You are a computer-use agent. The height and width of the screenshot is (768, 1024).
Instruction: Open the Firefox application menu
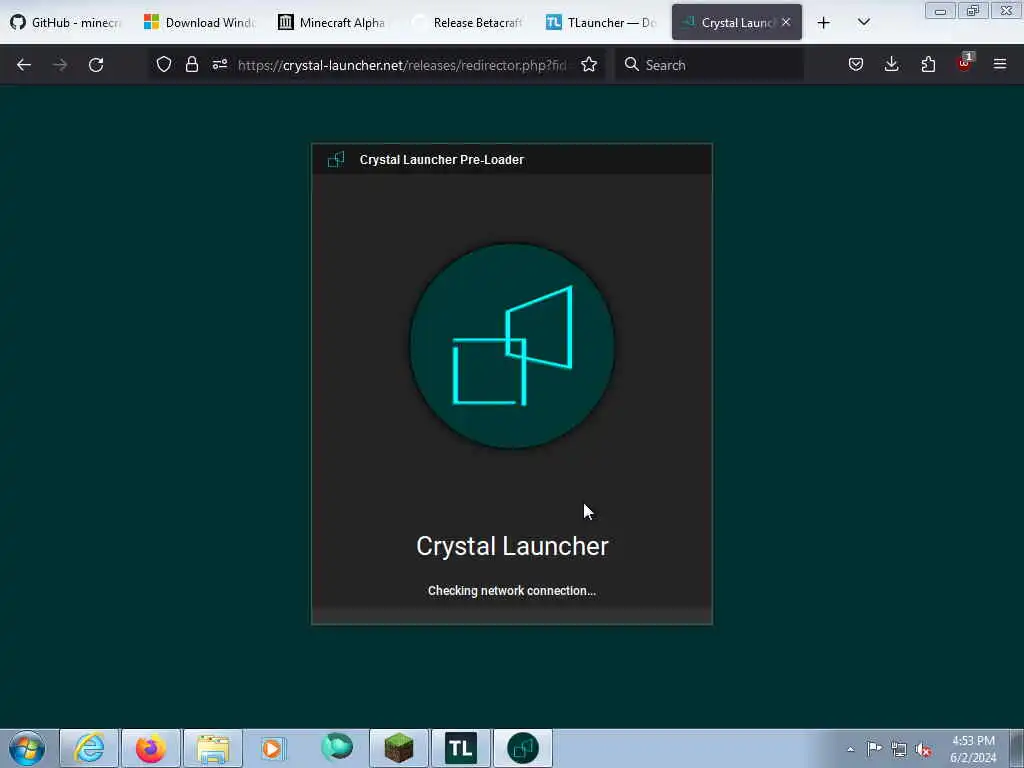point(1000,64)
